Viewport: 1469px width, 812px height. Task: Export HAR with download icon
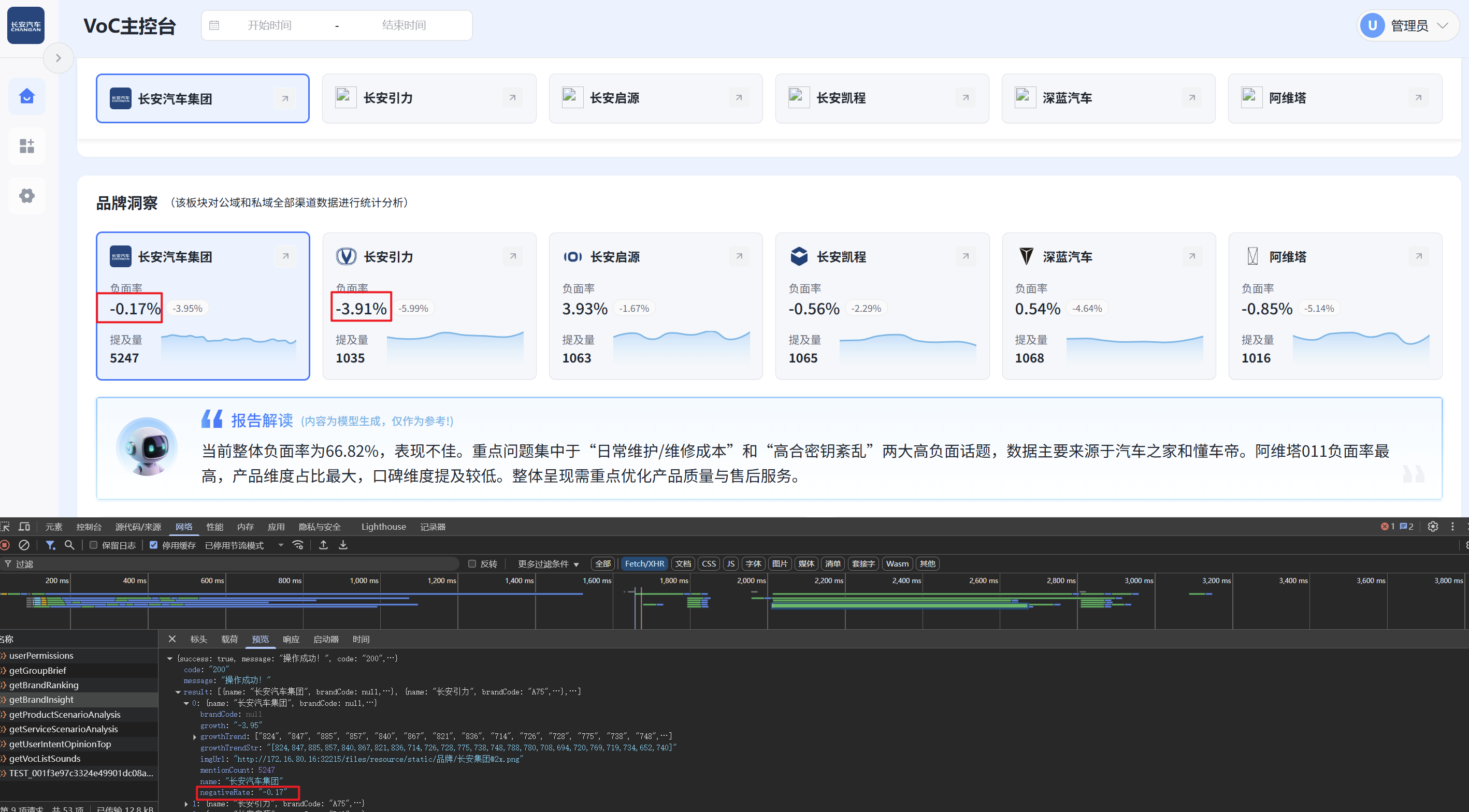pos(343,545)
